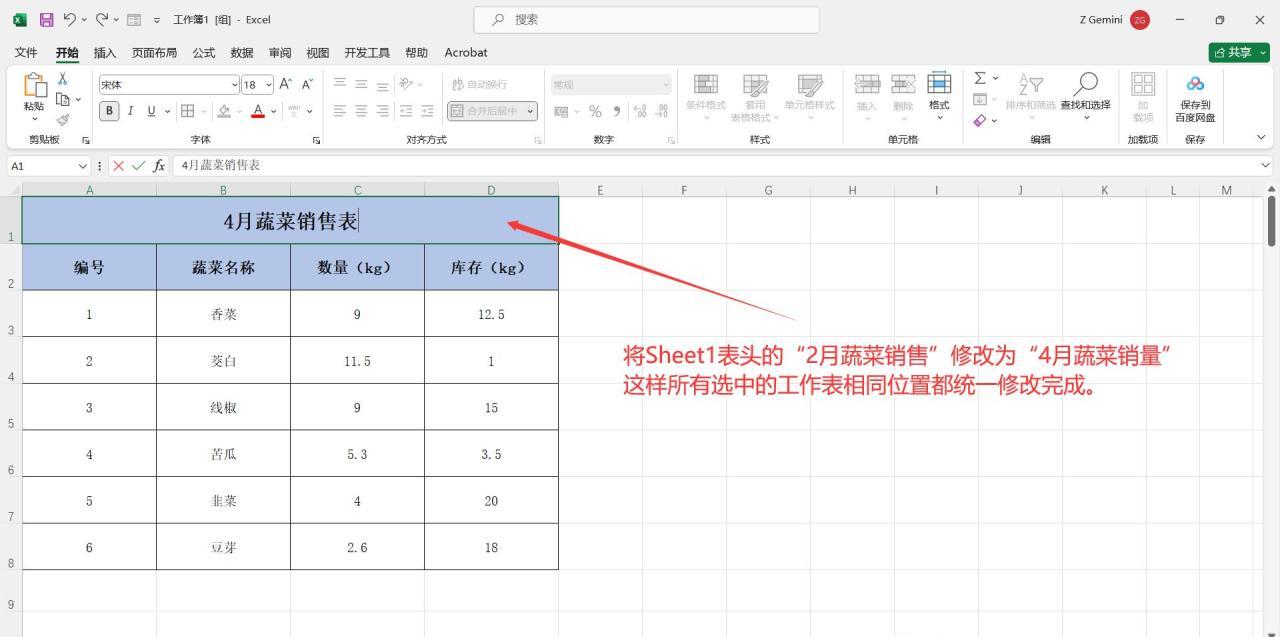Select cell containing 茭白

(223, 361)
